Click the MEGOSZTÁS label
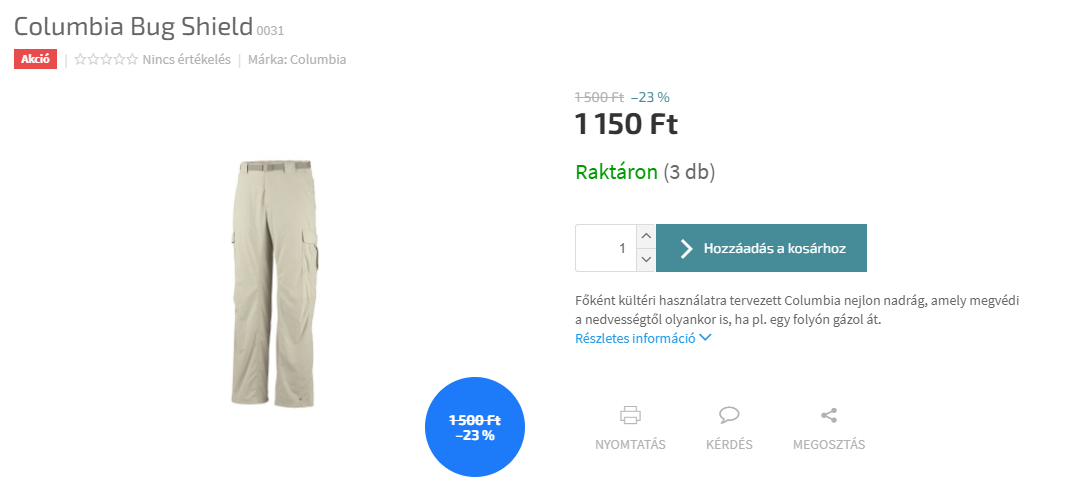Viewport: 1082px width, 488px height. point(829,445)
